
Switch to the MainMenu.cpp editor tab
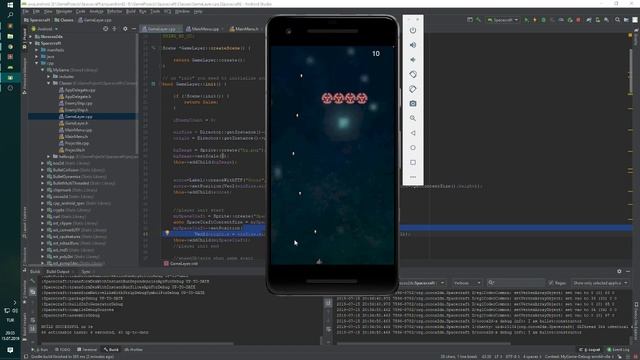[x=205, y=29]
